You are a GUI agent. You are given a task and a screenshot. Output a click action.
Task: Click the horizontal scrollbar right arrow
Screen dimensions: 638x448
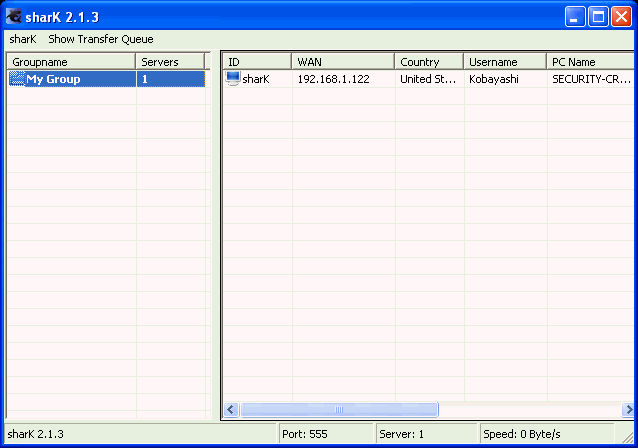627,409
